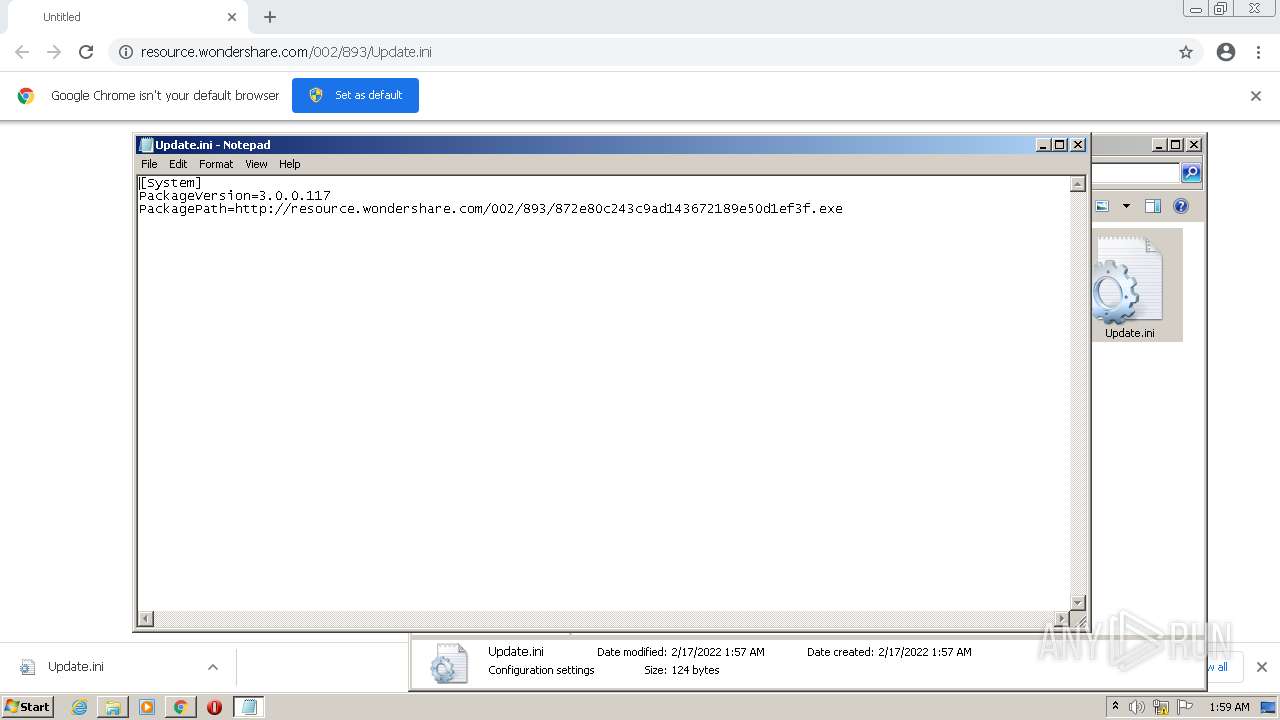Open the Edit menu in Notepad
The width and height of the screenshot is (1280, 720).
click(x=178, y=164)
